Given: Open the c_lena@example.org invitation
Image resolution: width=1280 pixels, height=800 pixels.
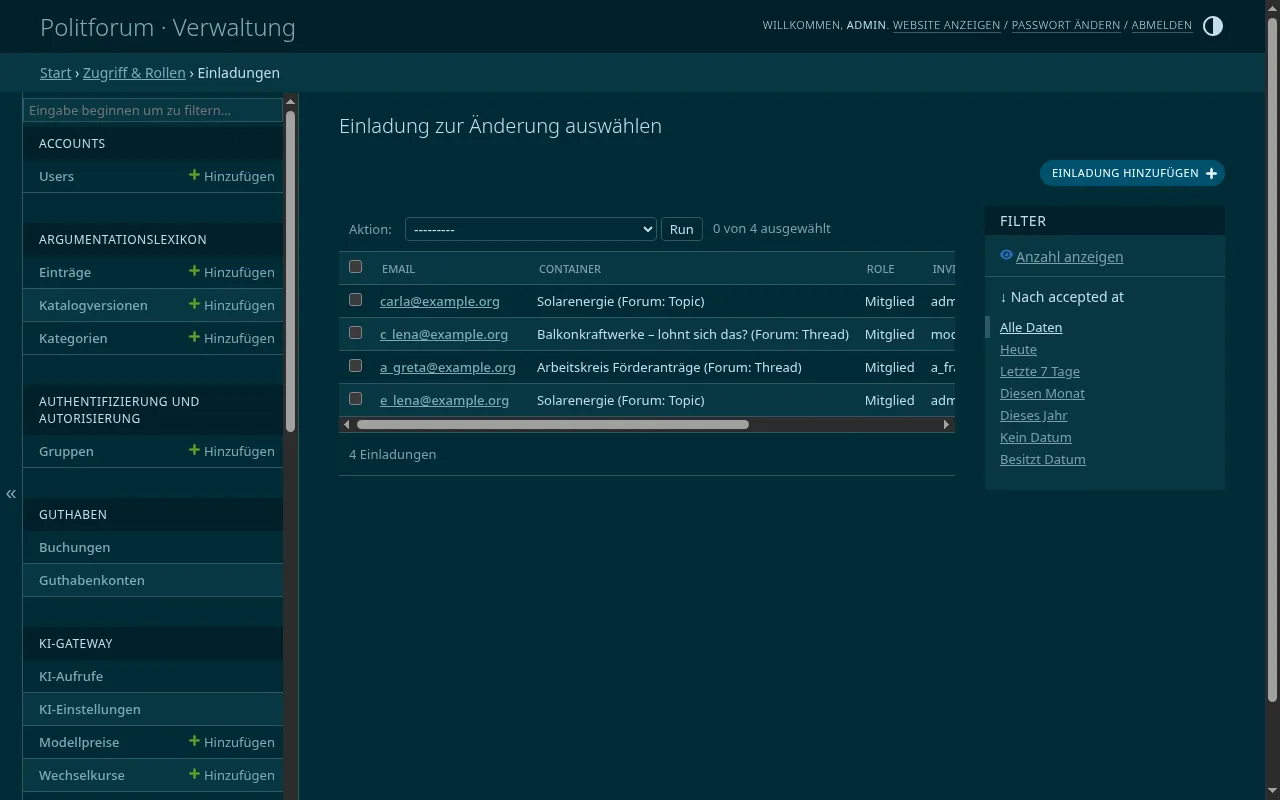Looking at the screenshot, I should click(444, 334).
